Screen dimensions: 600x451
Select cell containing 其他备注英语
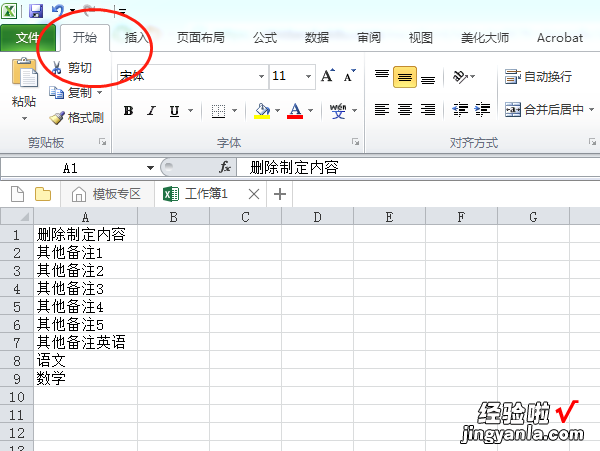point(86,342)
